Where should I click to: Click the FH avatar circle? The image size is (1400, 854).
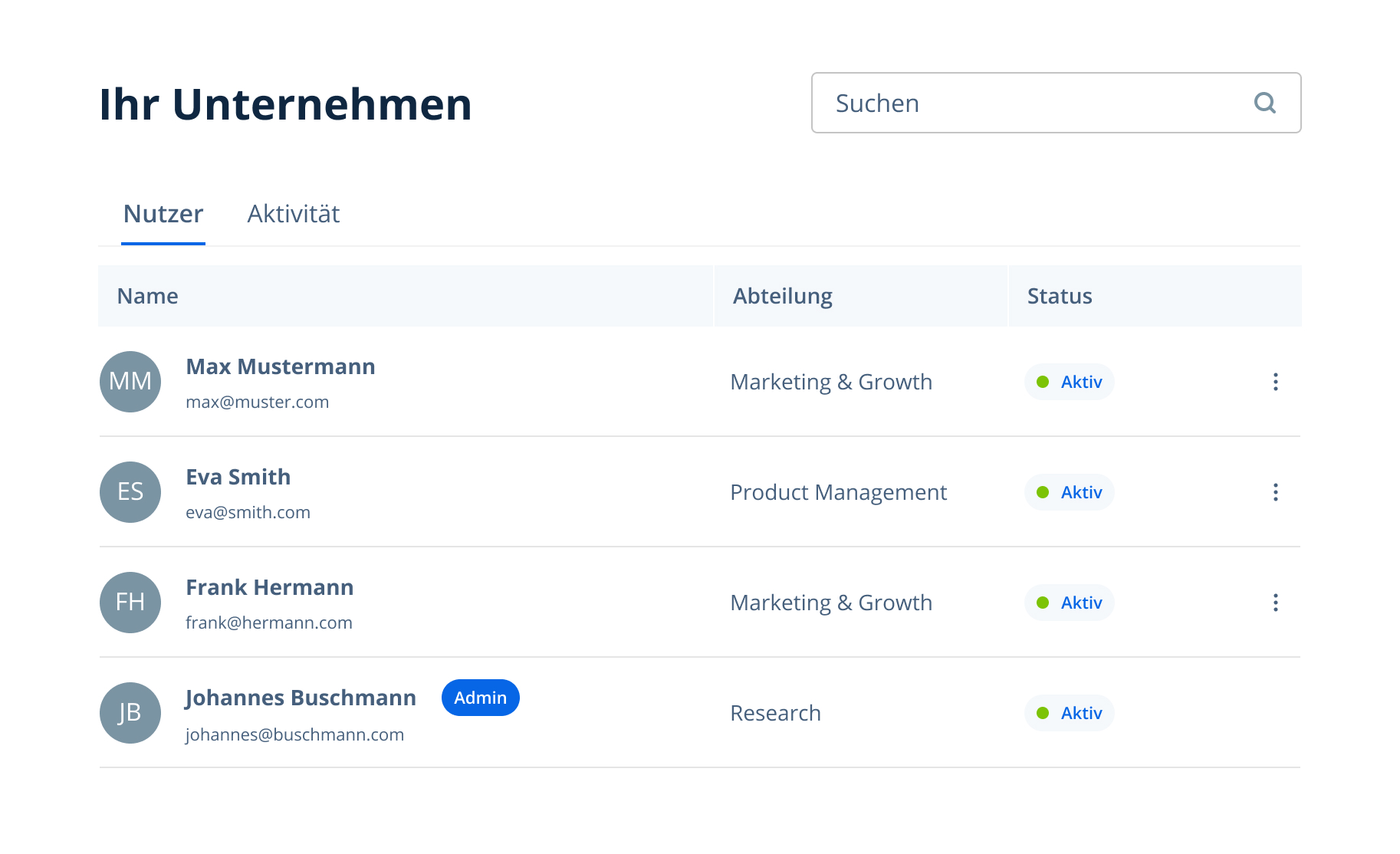[130, 603]
